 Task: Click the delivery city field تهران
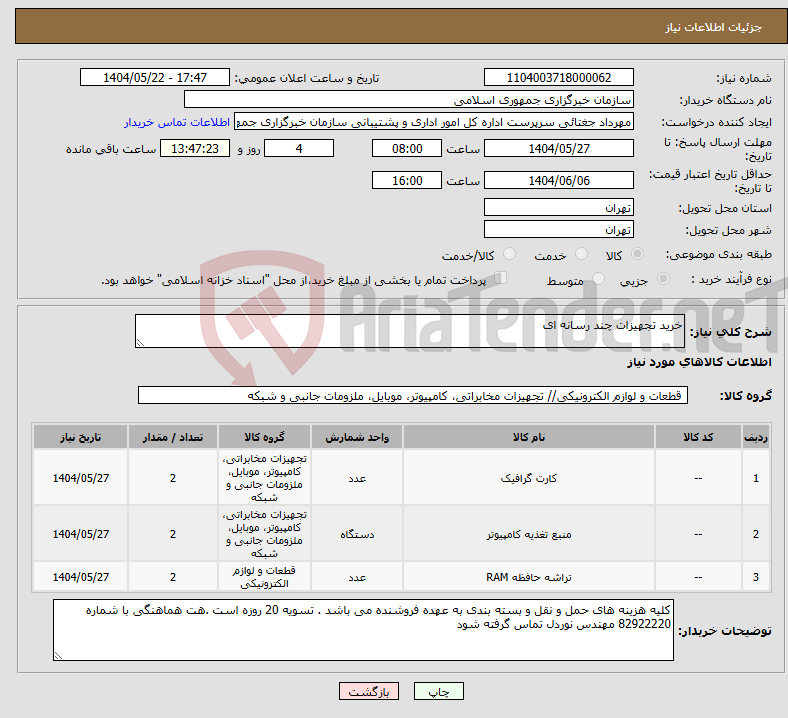[558, 229]
